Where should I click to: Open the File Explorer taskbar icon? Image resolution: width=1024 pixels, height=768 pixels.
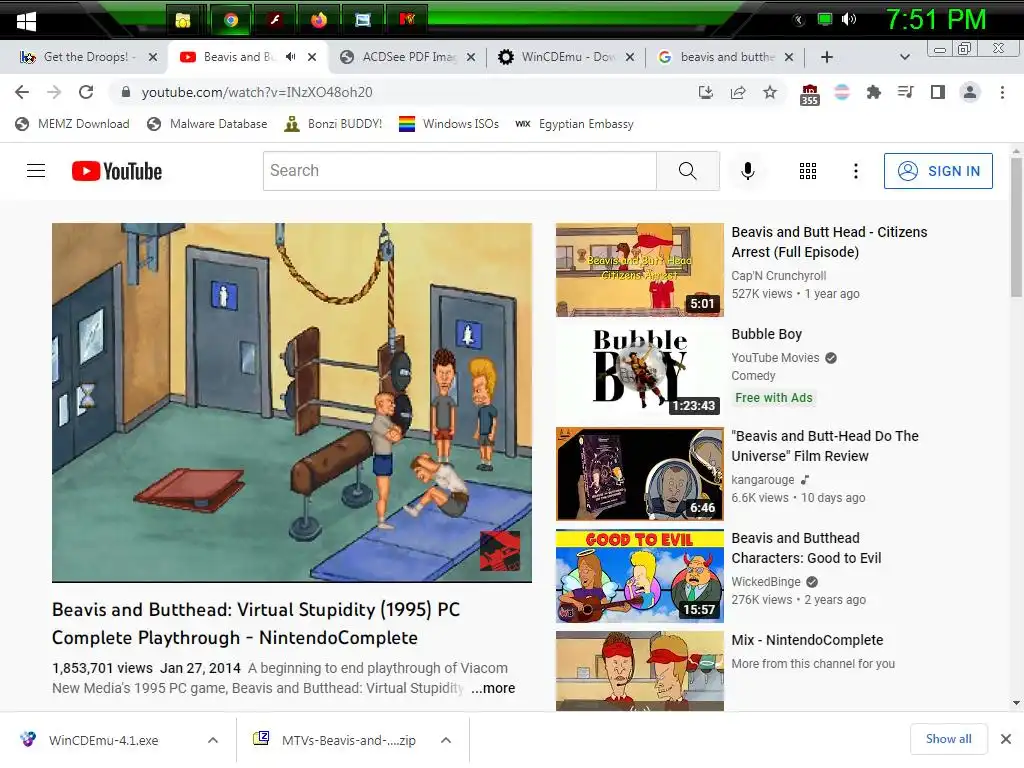point(183,20)
